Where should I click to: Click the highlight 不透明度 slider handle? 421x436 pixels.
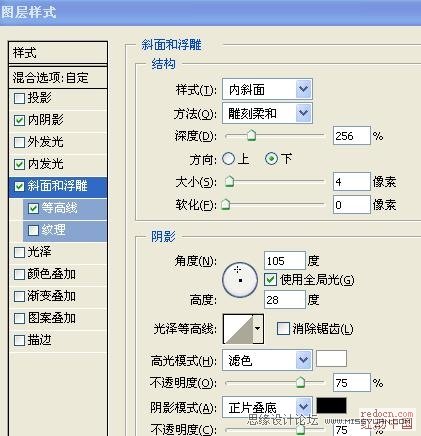click(x=301, y=382)
